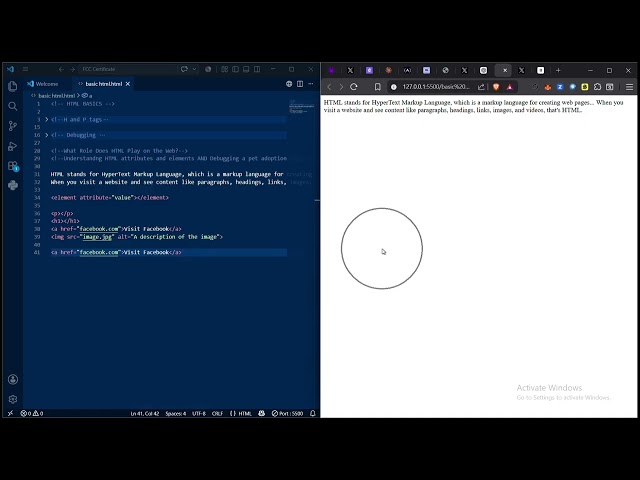Open the Source Control view

(13, 126)
